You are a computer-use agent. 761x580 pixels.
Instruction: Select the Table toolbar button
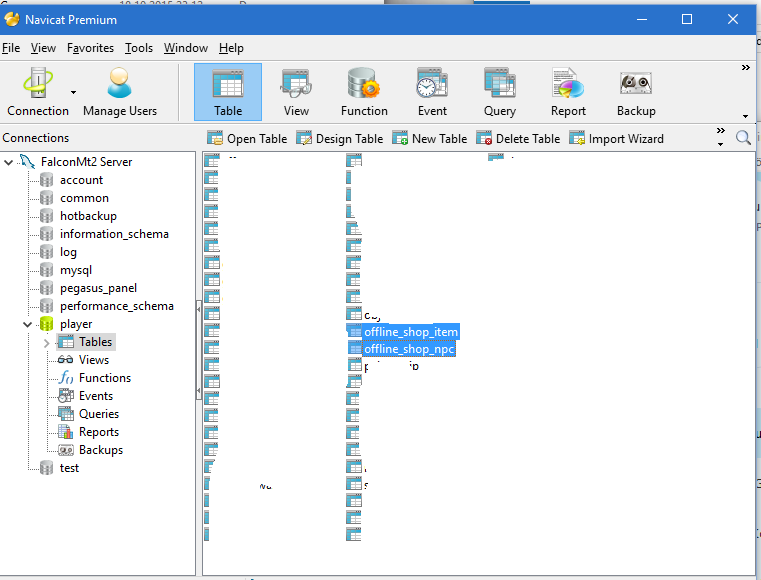228,92
